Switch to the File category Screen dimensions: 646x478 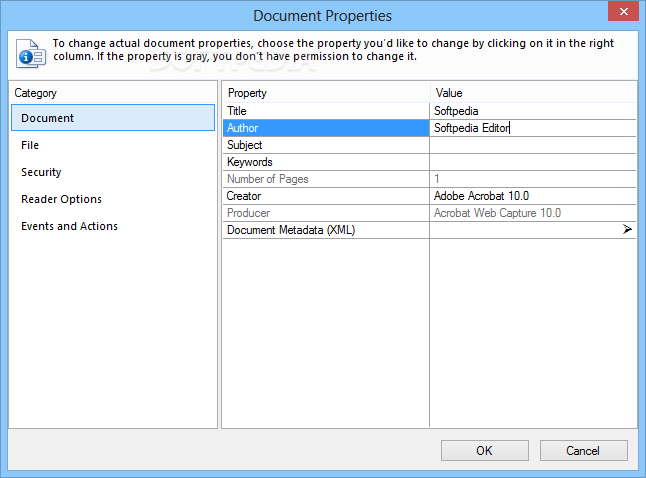click(x=113, y=145)
